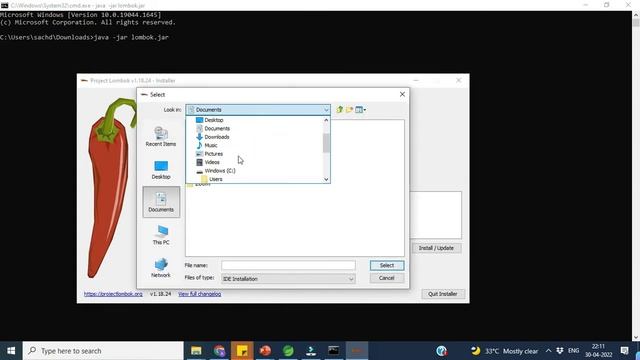The image size is (640, 360).
Task: Open File Explorer from taskbar
Action: pyautogui.click(x=196, y=351)
